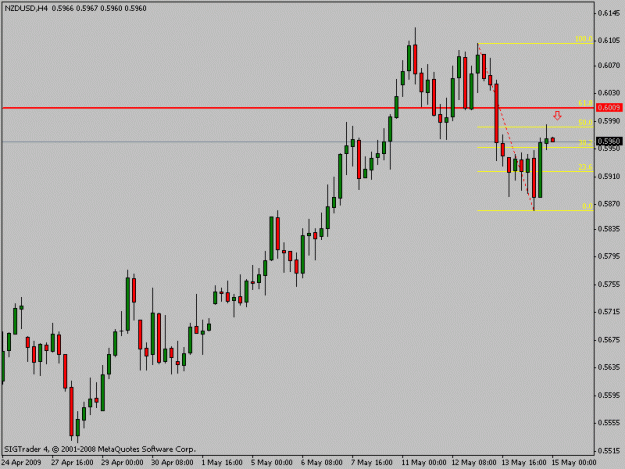This screenshot has width=625, height=469.
Task: Select the dotted red Fibonacci trend line
Action: (506, 127)
